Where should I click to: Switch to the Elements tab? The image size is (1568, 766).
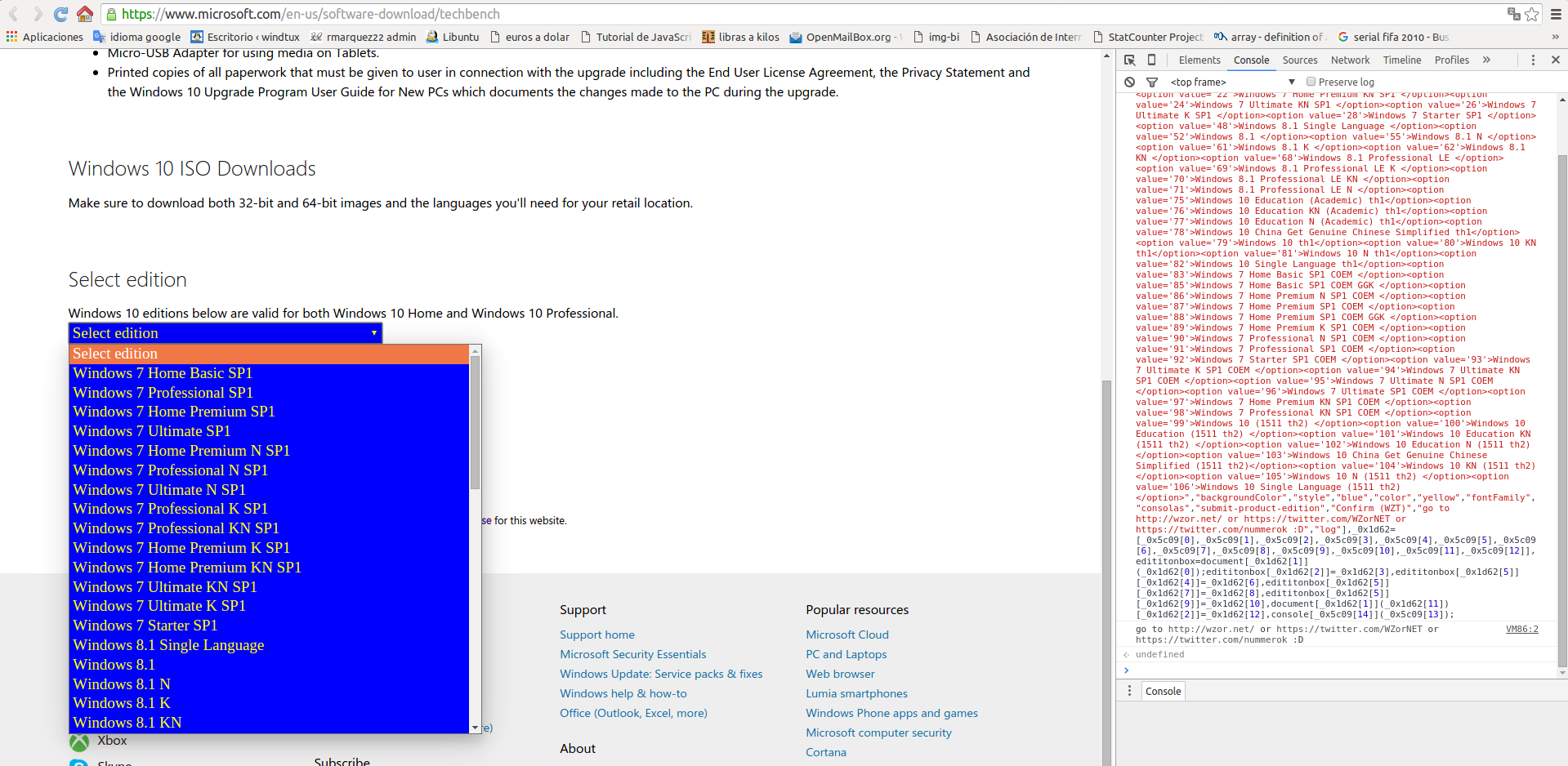pyautogui.click(x=1199, y=60)
